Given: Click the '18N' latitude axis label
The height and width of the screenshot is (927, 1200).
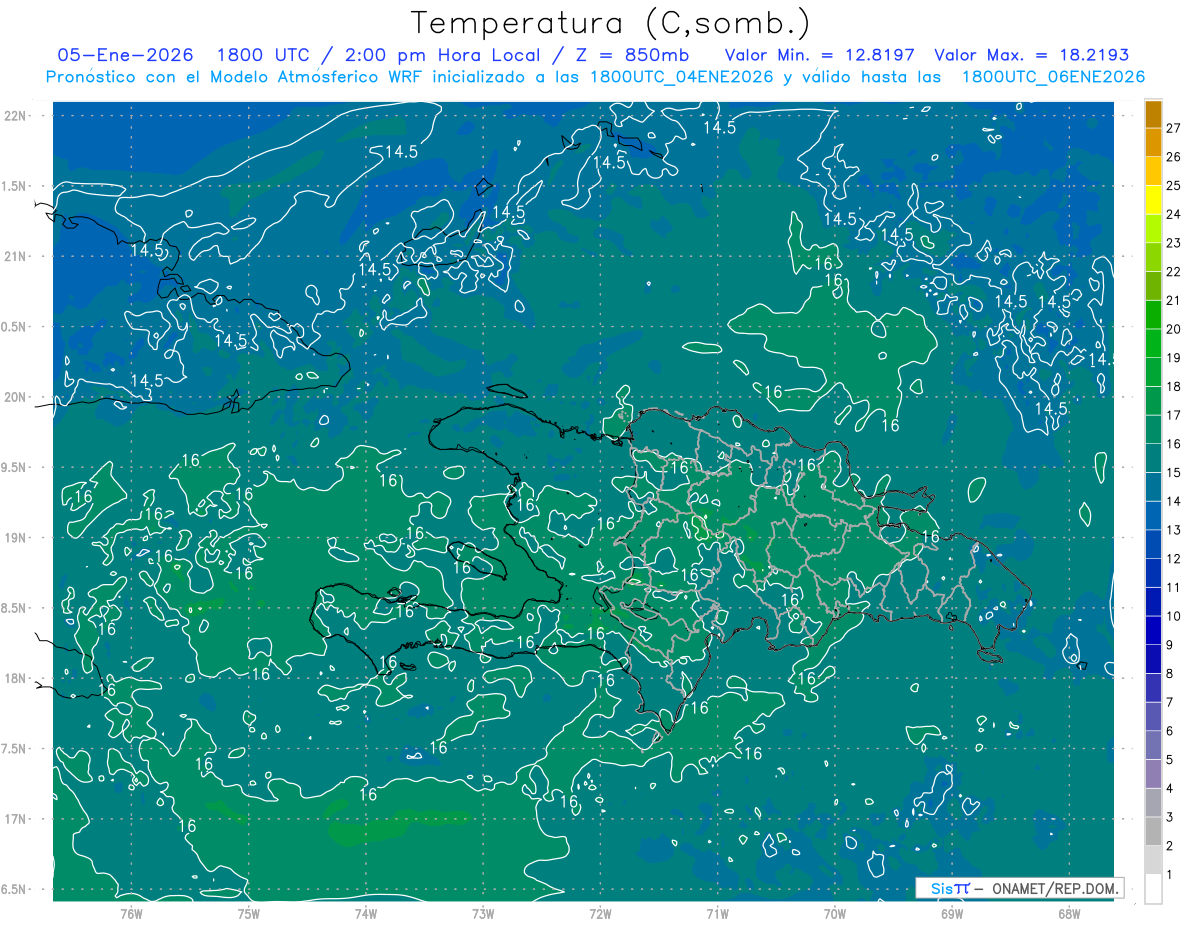Looking at the screenshot, I should (x=14, y=678).
